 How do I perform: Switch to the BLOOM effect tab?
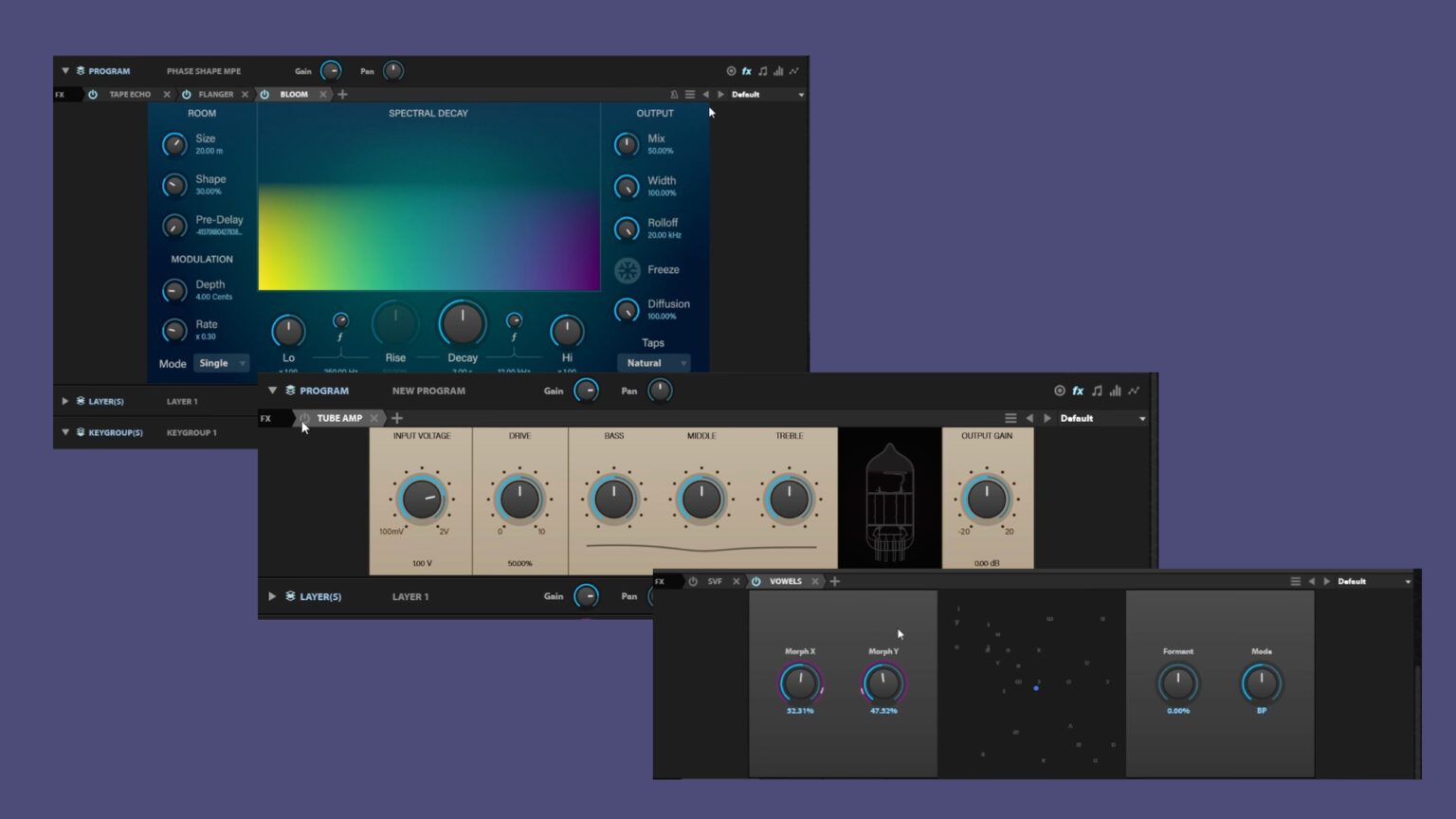pyautogui.click(x=295, y=94)
